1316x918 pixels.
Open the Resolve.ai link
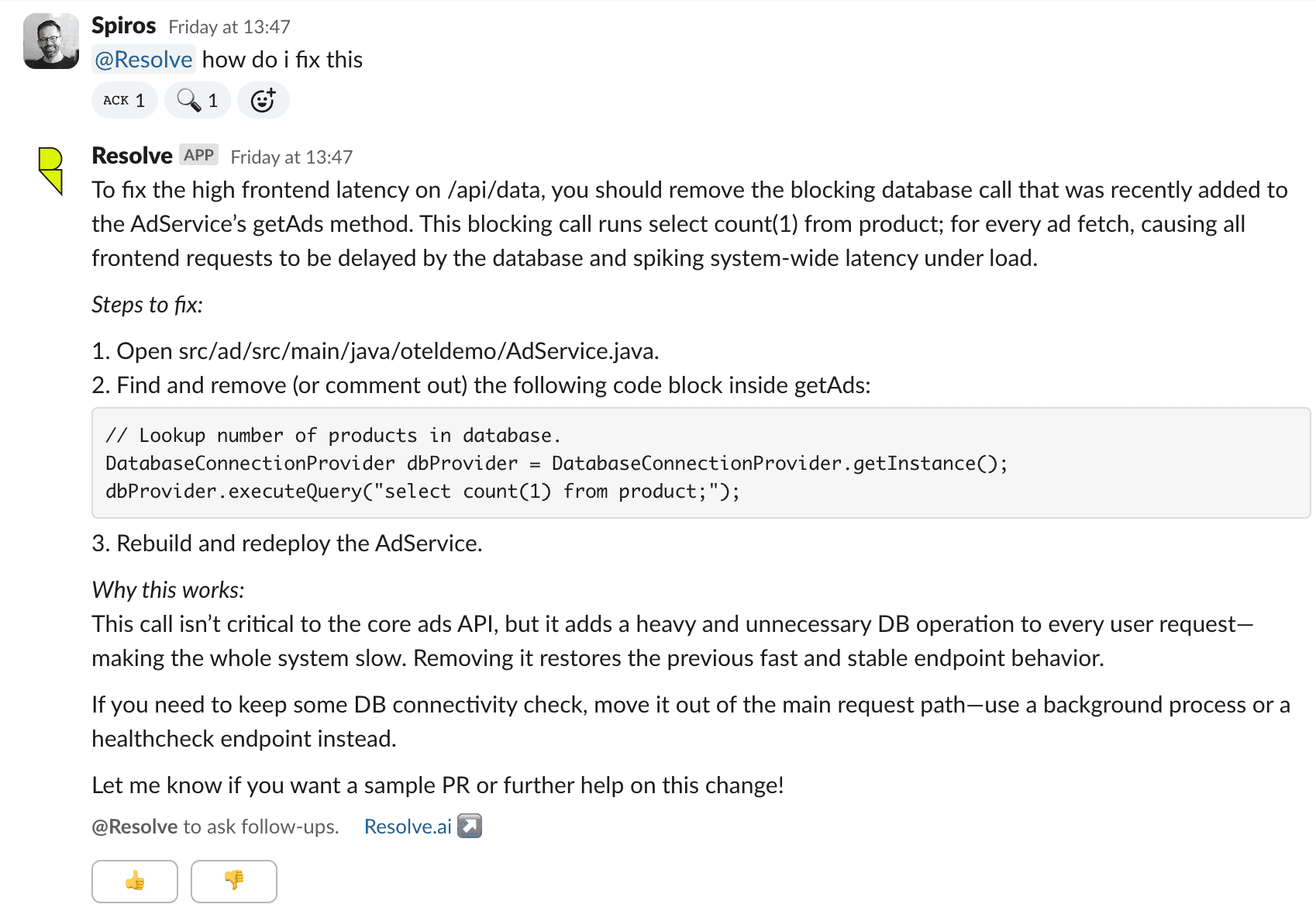click(408, 827)
